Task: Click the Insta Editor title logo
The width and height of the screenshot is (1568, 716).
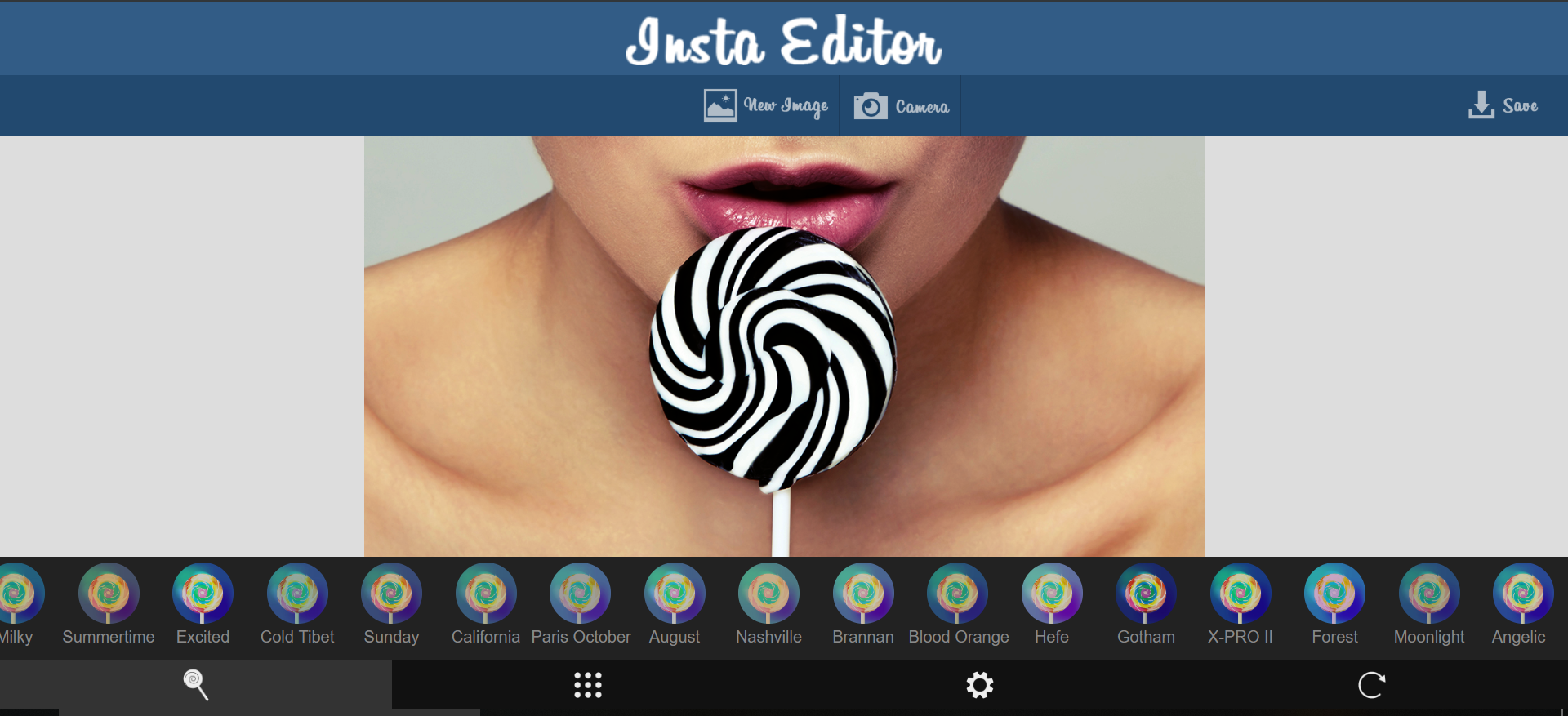Action: click(784, 41)
